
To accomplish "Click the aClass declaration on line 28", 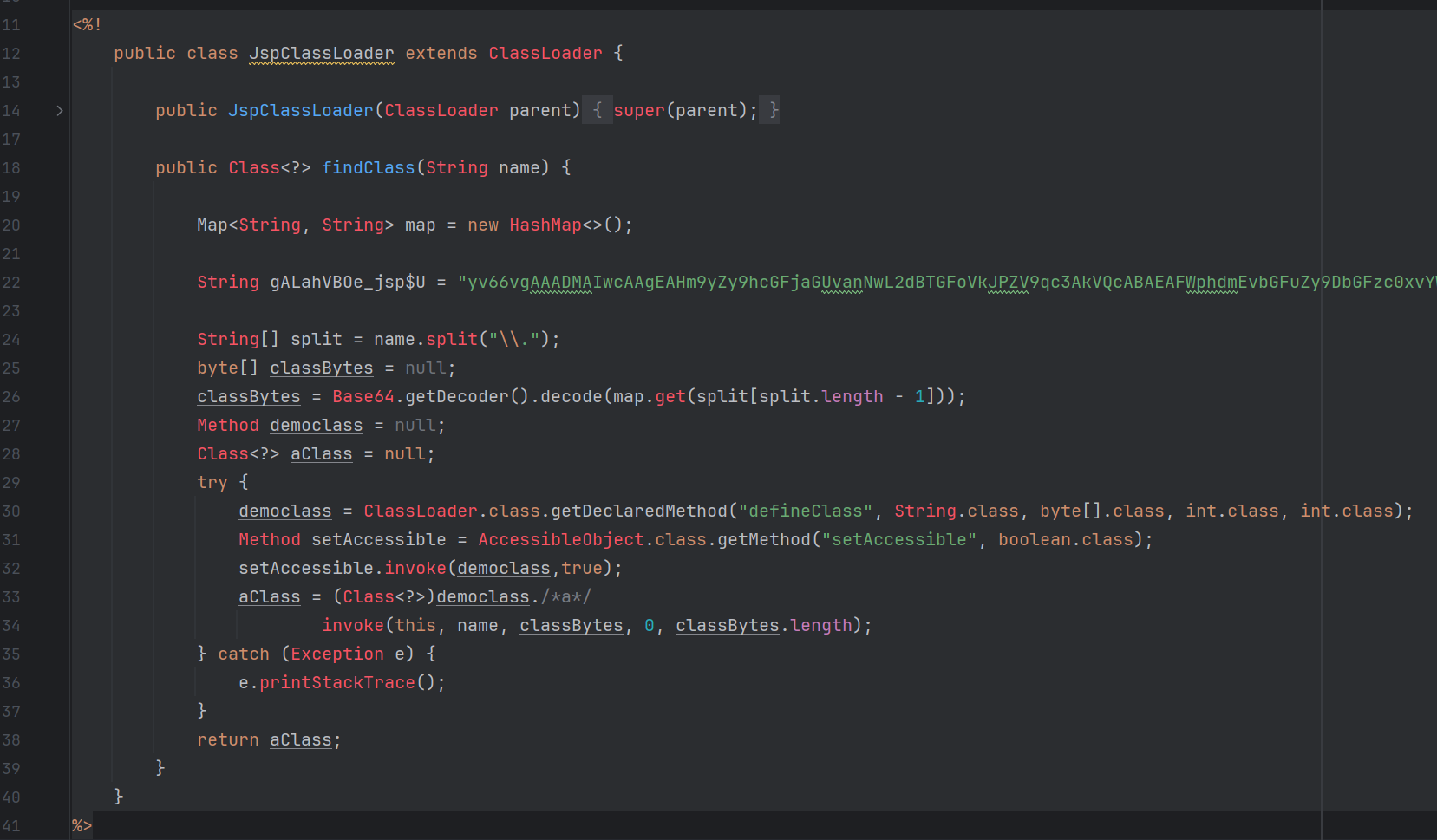I will click(322, 454).
